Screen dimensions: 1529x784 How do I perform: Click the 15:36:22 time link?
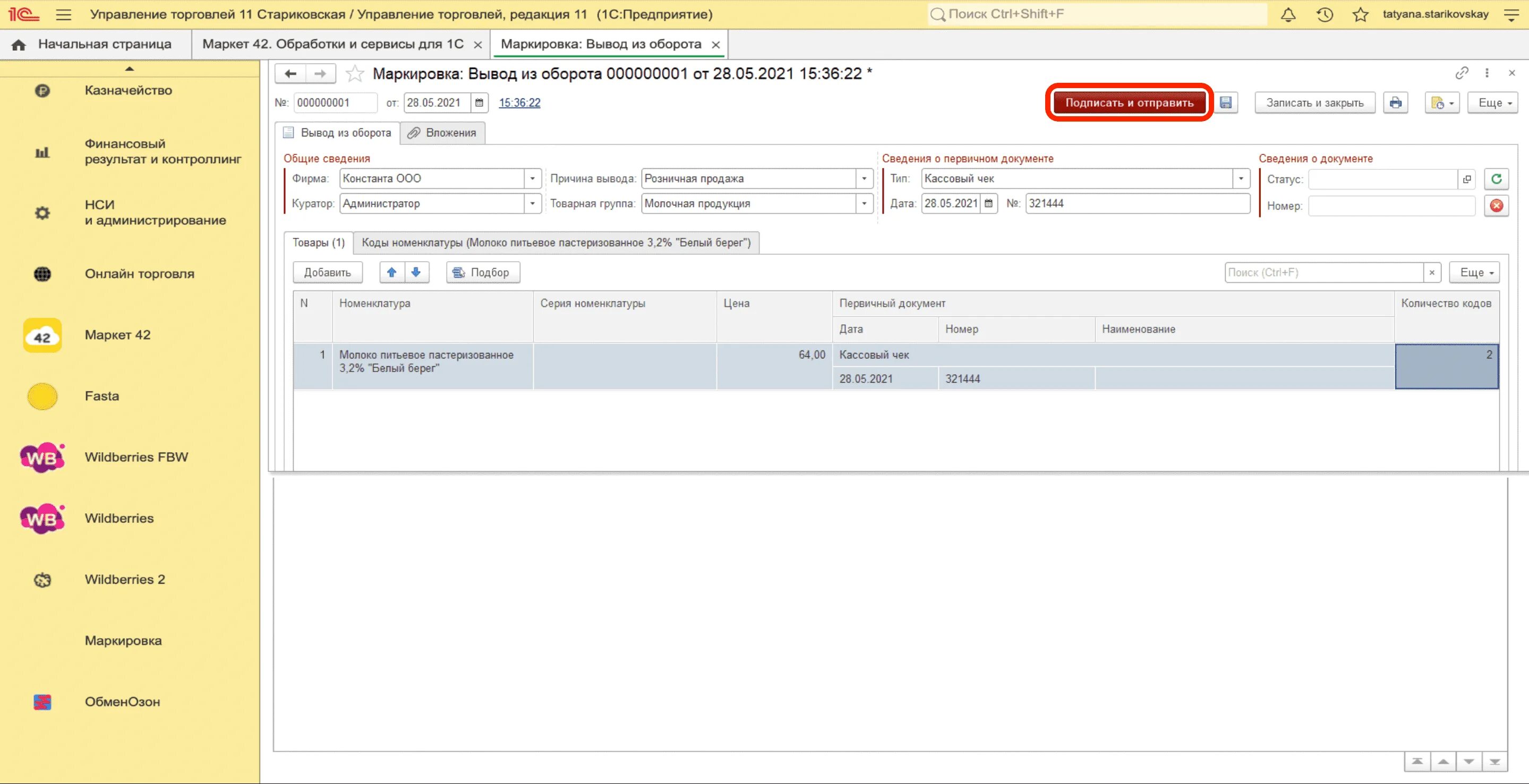click(519, 102)
